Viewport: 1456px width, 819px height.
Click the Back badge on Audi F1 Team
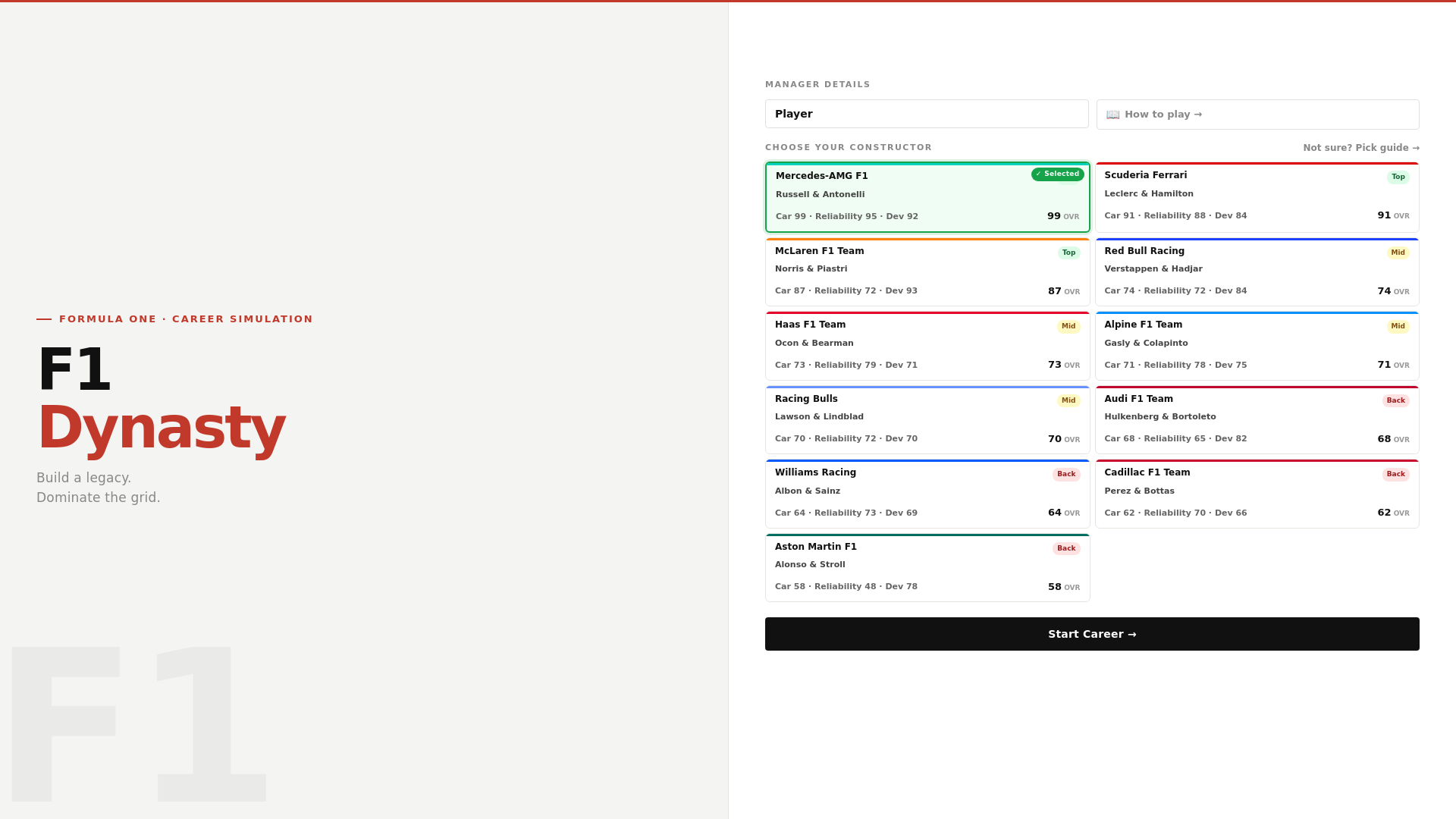1395,400
